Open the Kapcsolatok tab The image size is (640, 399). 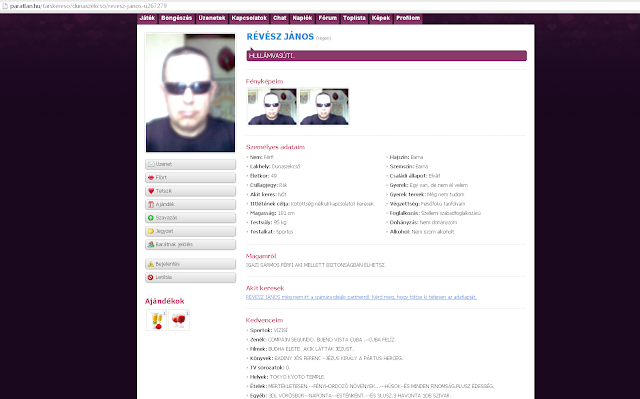[x=249, y=18]
